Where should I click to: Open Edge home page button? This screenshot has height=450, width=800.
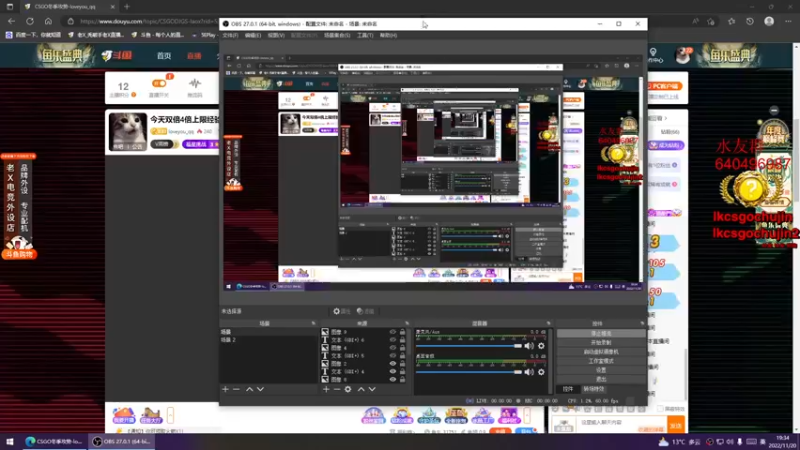click(48, 21)
